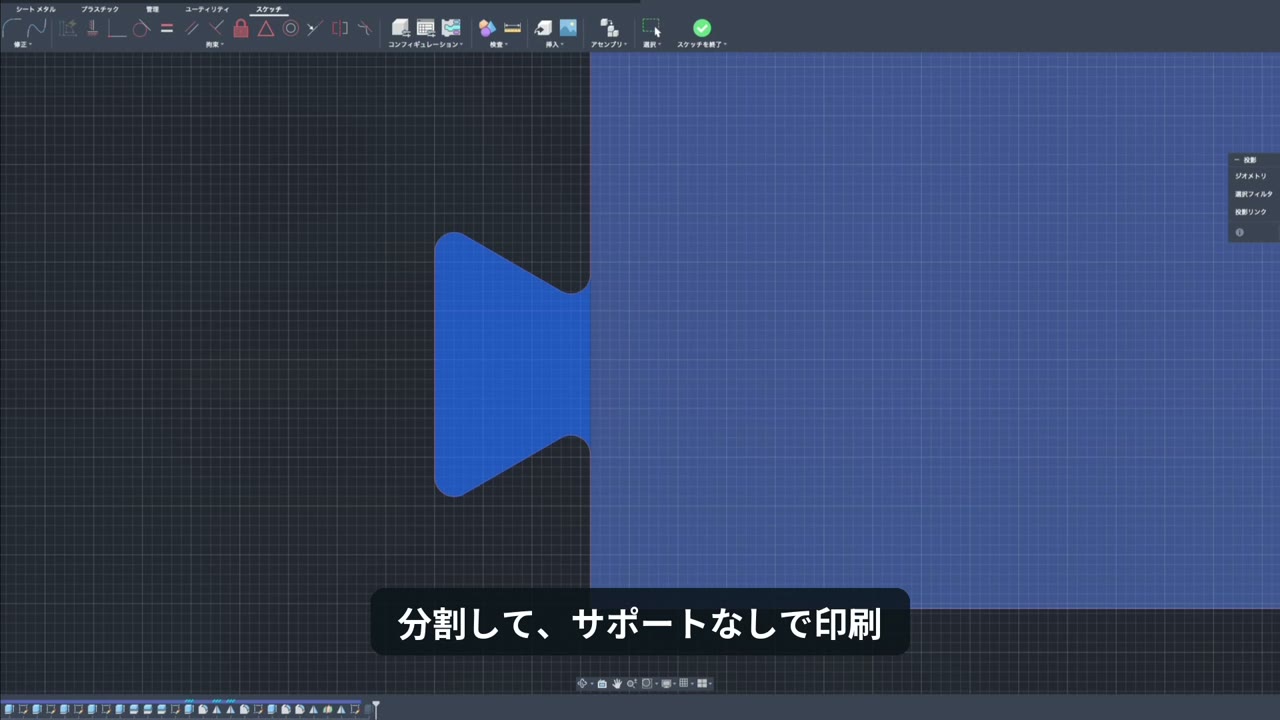This screenshot has width=1280, height=720.
Task: Open the 拘束 dropdown
Action: 215,44
